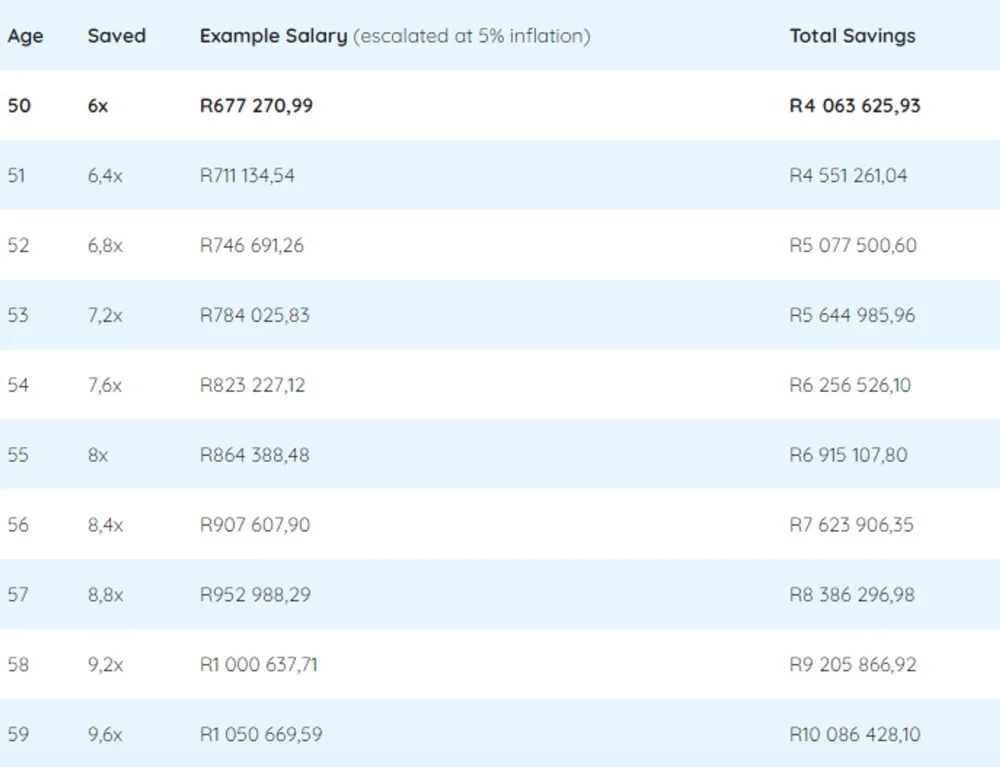Select salary R784 025,83
This screenshot has width=1000, height=767.
[254, 315]
